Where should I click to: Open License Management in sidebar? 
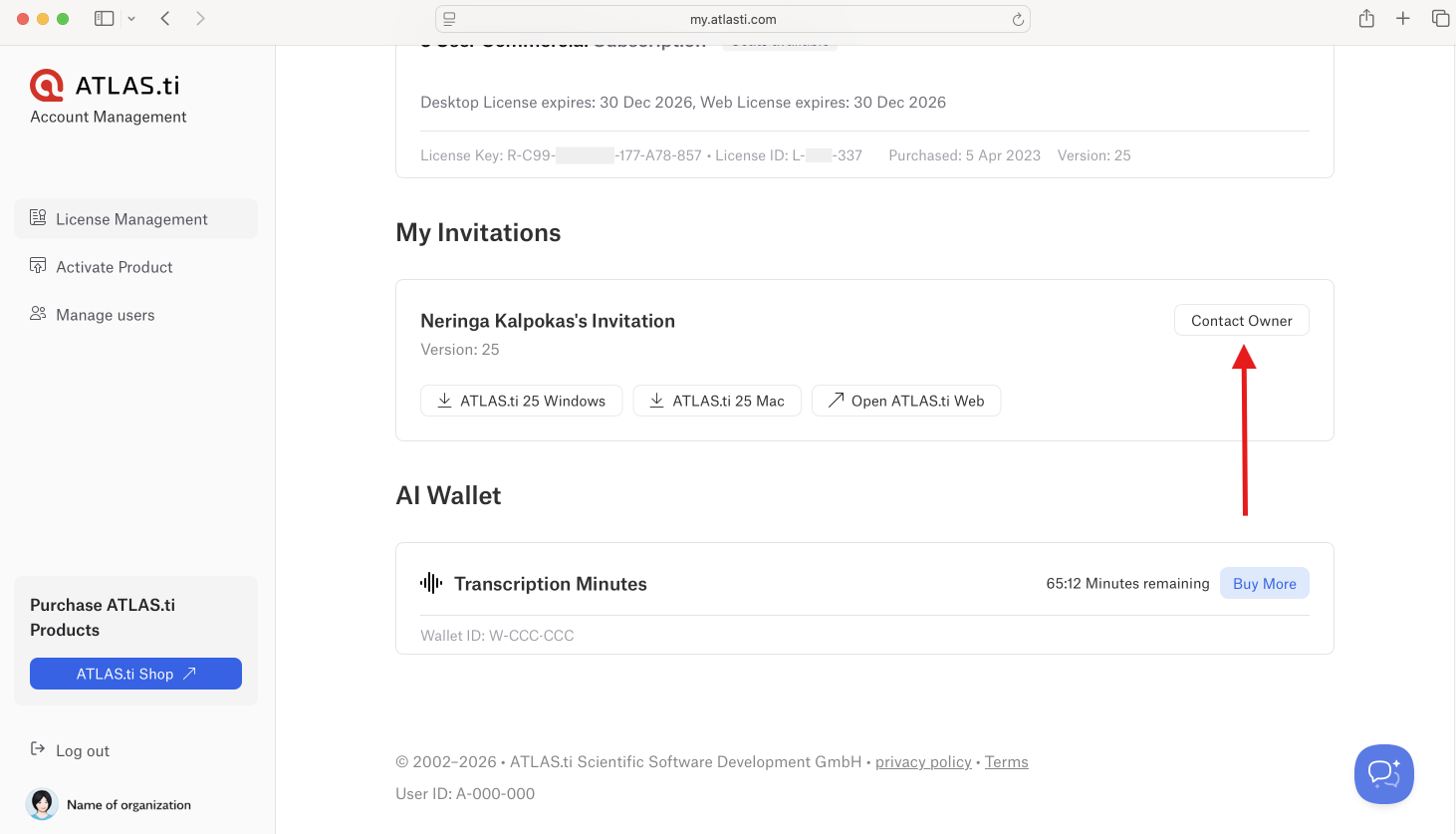pyautogui.click(x=135, y=219)
